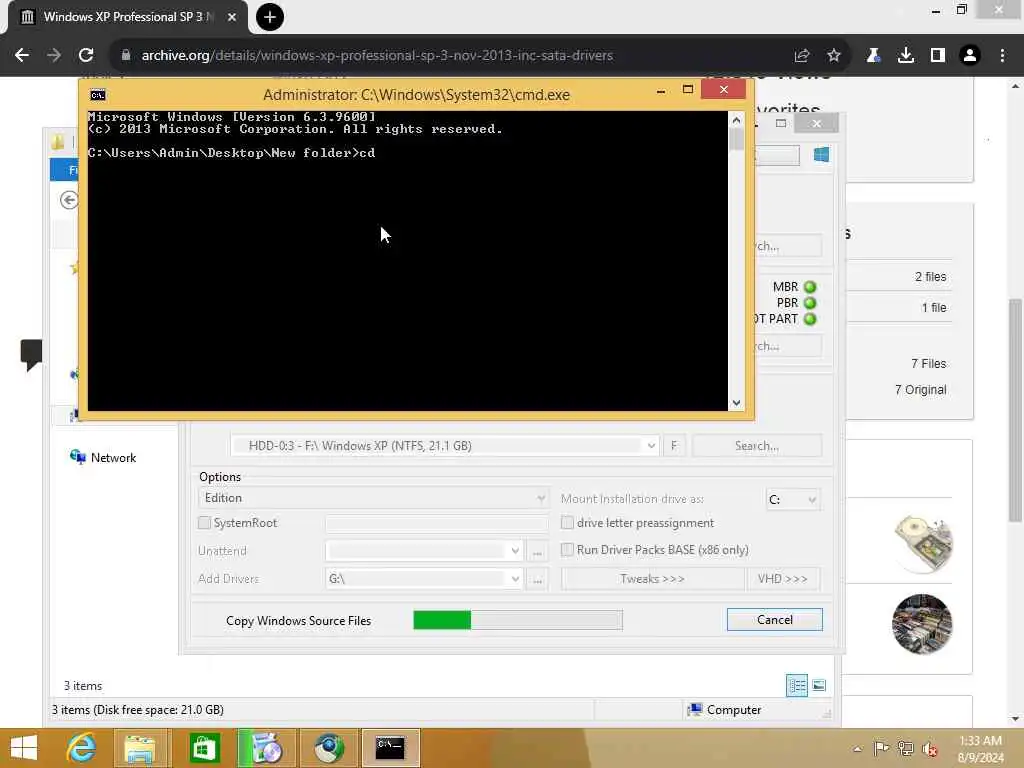Click Computer in Explorer status bar

pyautogui.click(x=724, y=710)
